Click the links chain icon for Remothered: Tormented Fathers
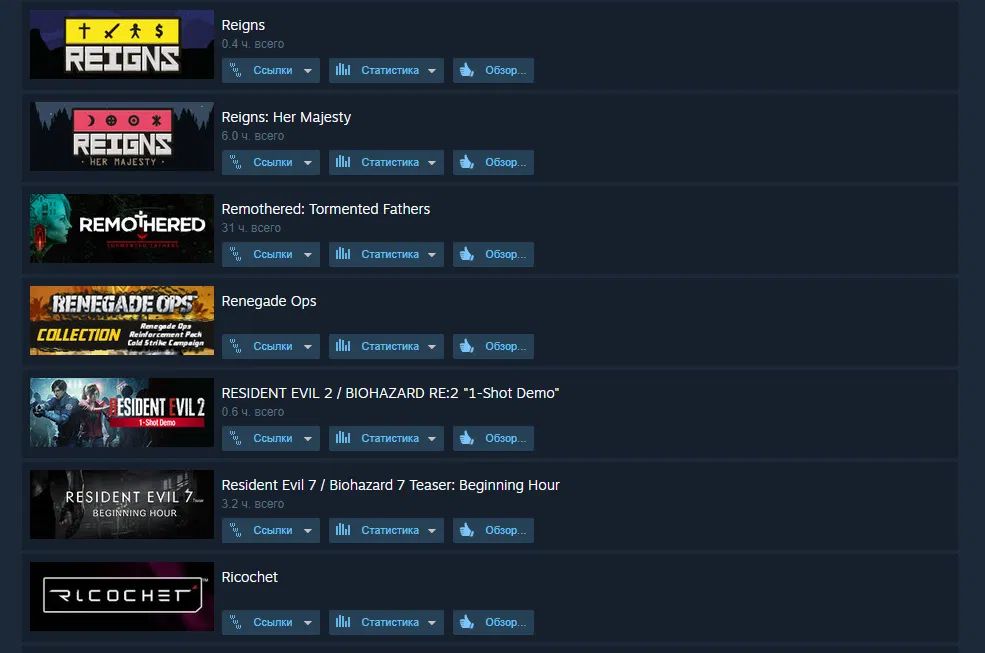Viewport: 985px width, 653px height. coord(236,254)
